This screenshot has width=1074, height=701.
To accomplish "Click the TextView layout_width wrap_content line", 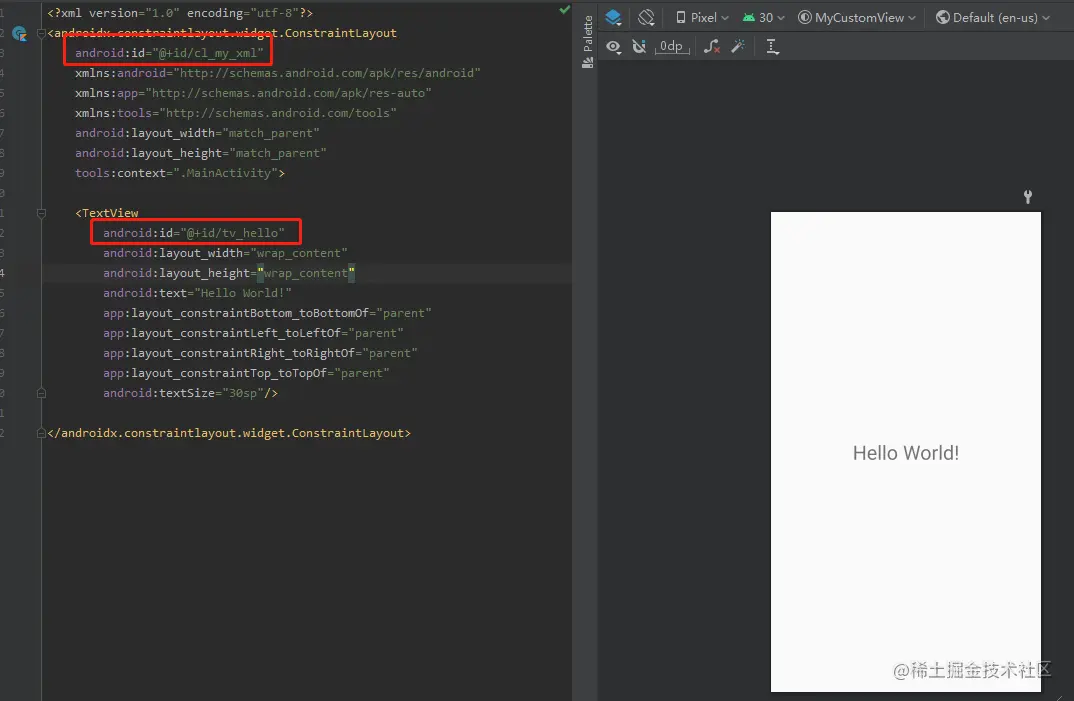I will point(225,253).
